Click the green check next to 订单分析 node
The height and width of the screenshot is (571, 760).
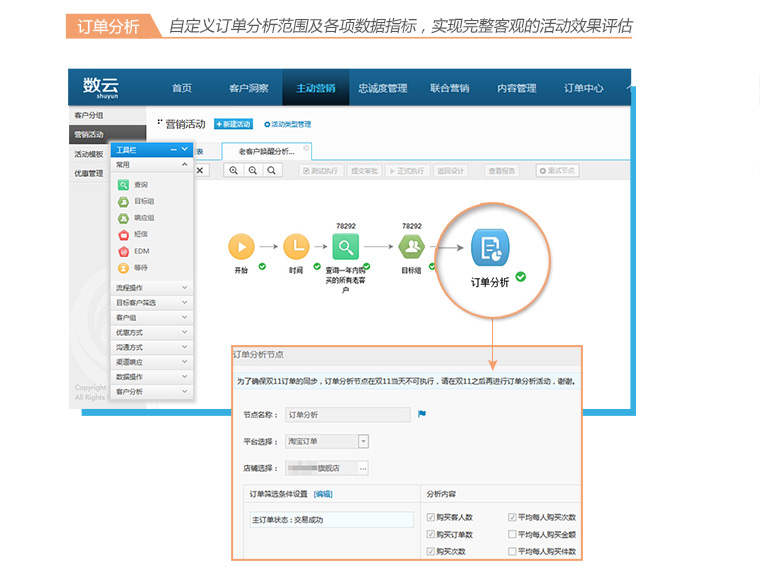(x=521, y=277)
